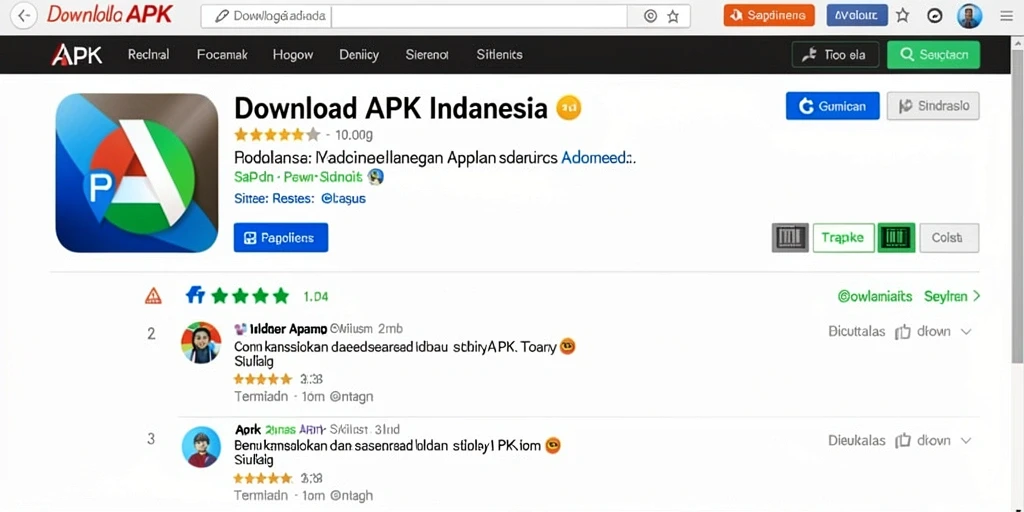Click the Clasus link

coord(344,199)
